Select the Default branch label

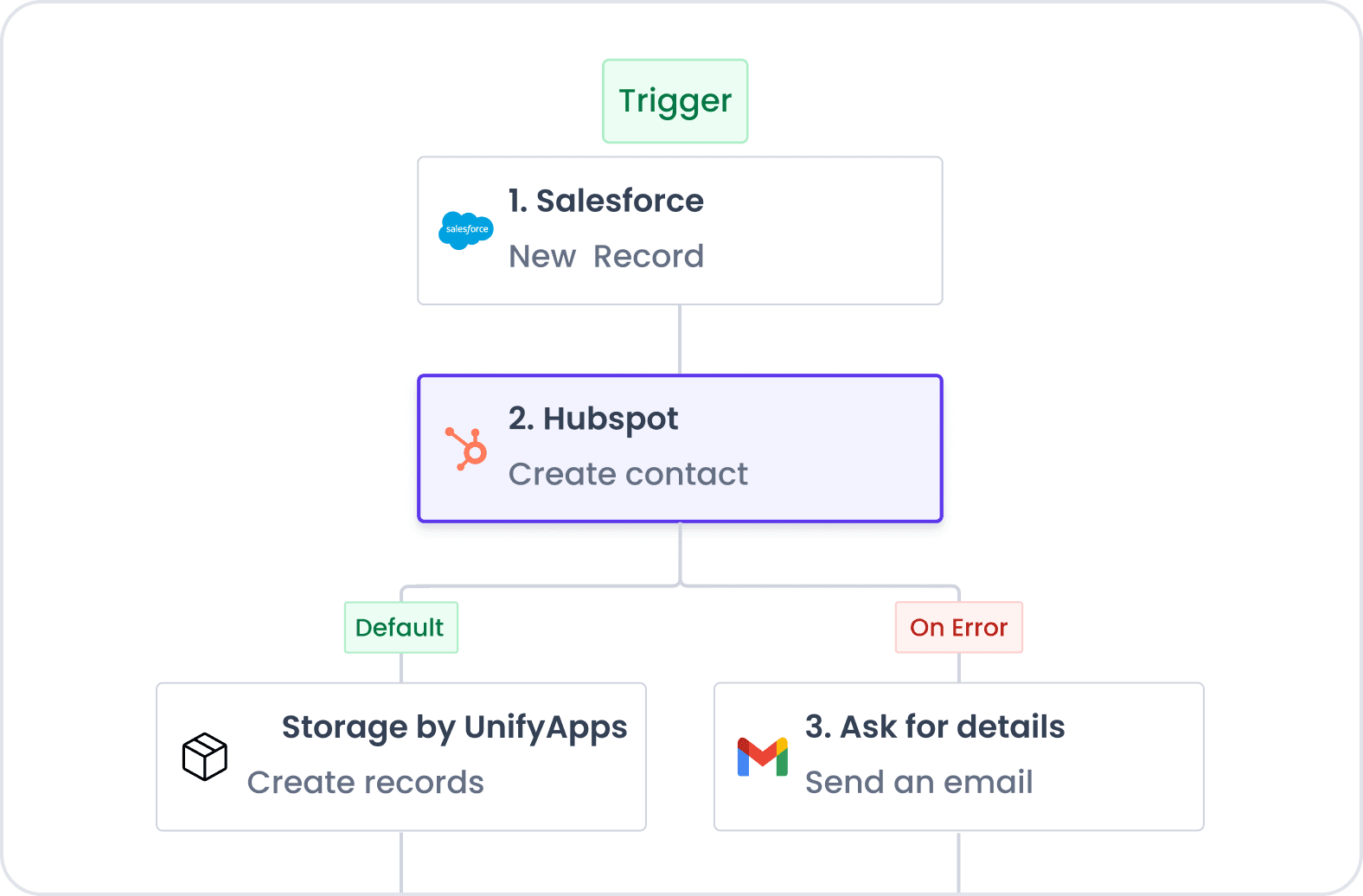pyautogui.click(x=400, y=627)
